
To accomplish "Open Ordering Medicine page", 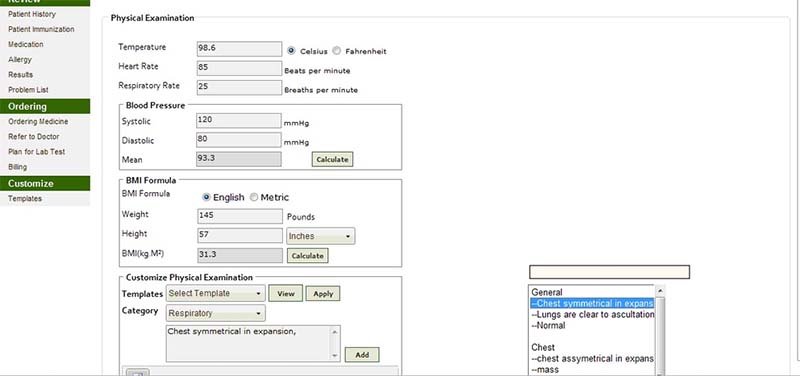I will (38, 121).
